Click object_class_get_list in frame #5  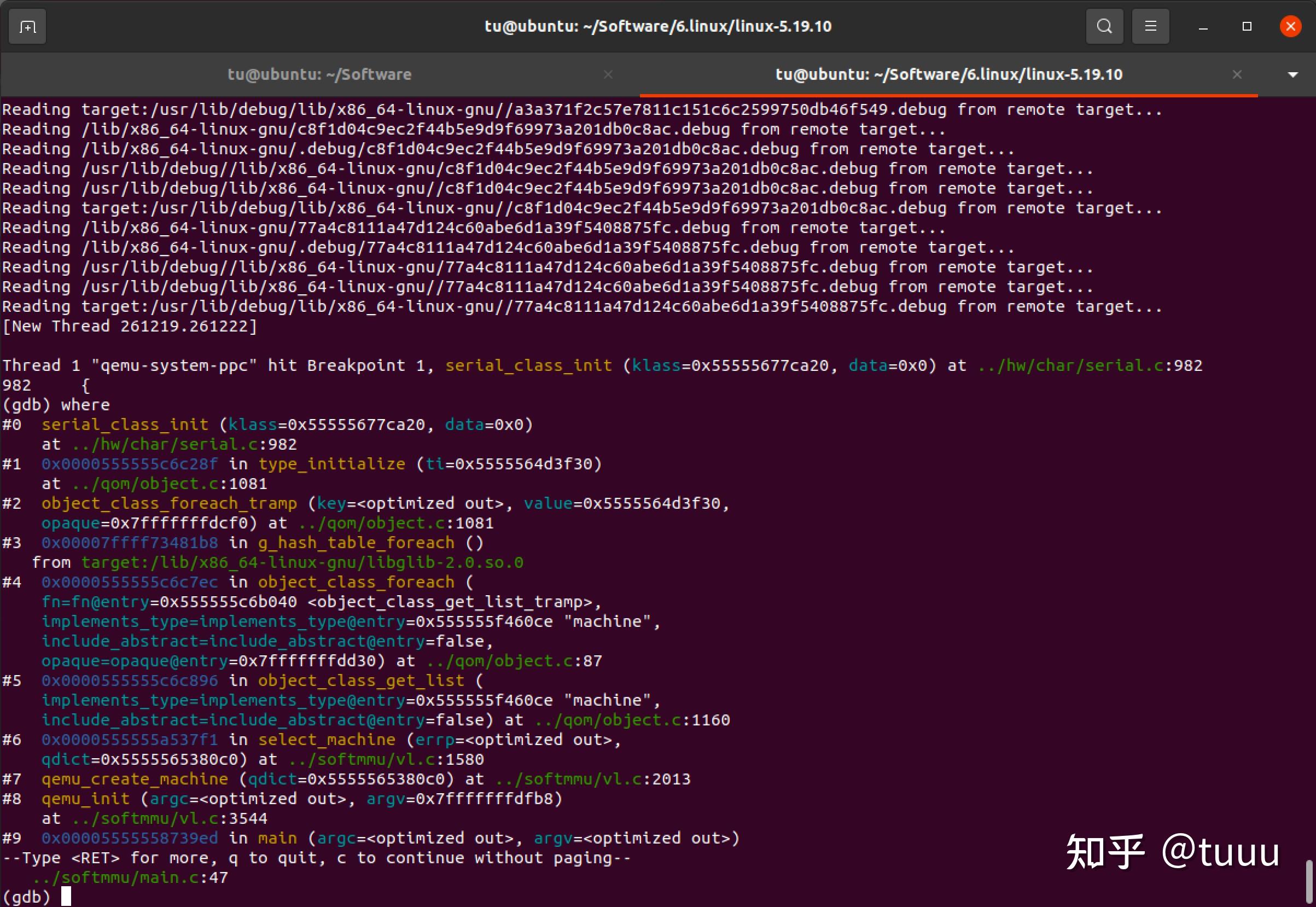362,681
